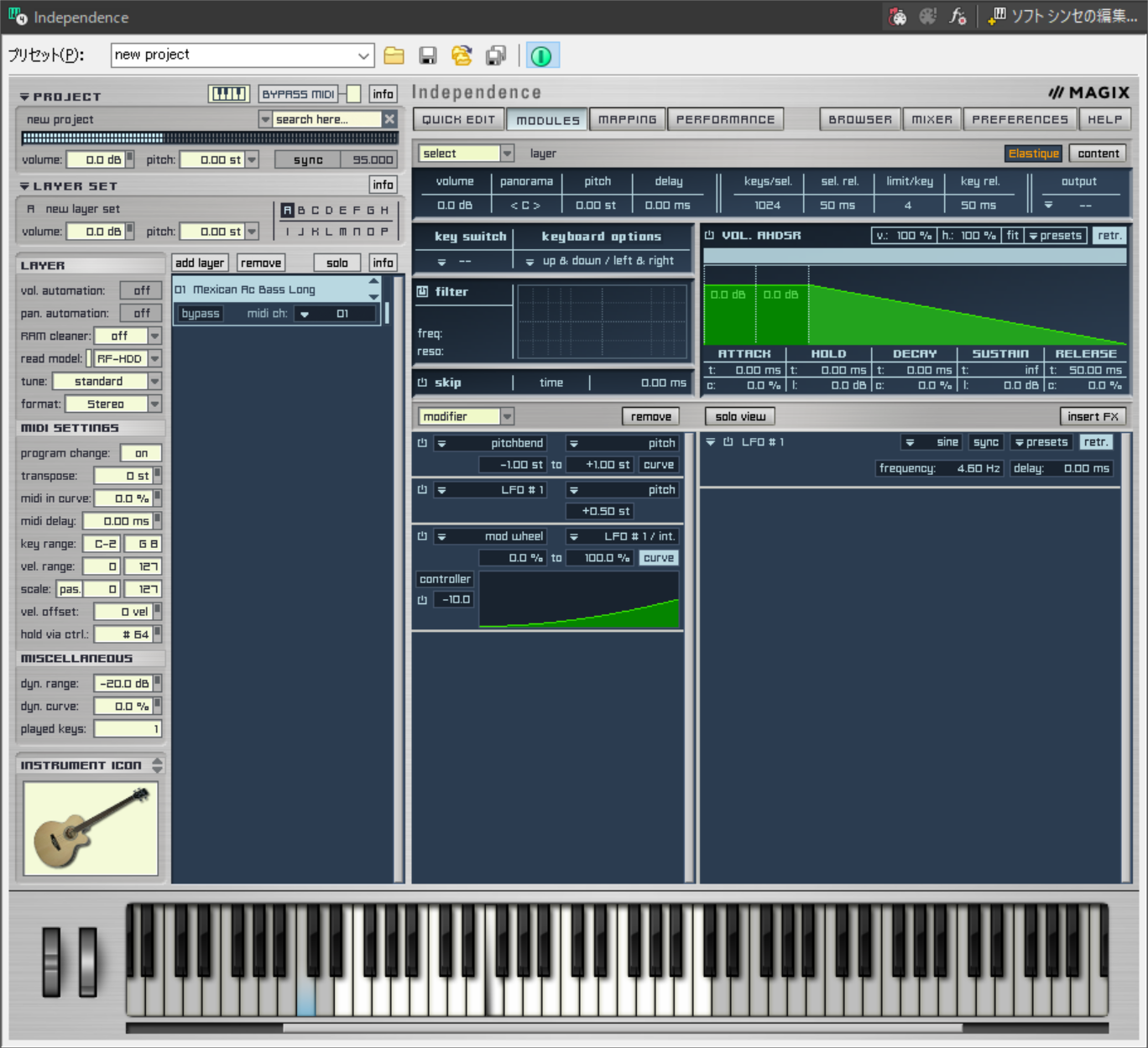The height and width of the screenshot is (1048, 1148).
Task: Open preset folder icon in toolbar
Action: tap(394, 55)
